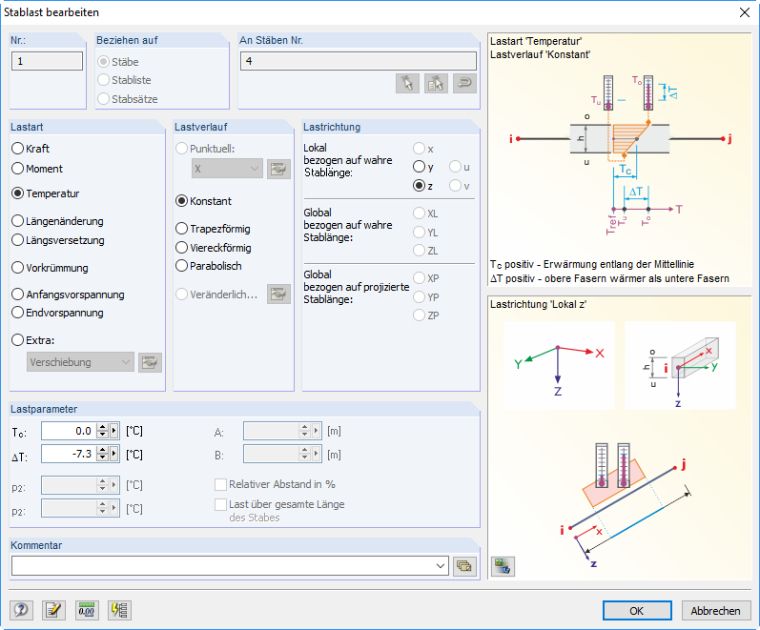The image size is (760, 630).
Task: Select Endvorspannung option
Action: 58,313
